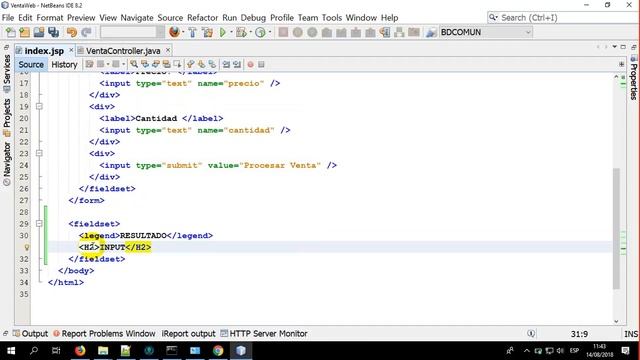
Task: Click the New File toolbar icon
Action: 10,32
